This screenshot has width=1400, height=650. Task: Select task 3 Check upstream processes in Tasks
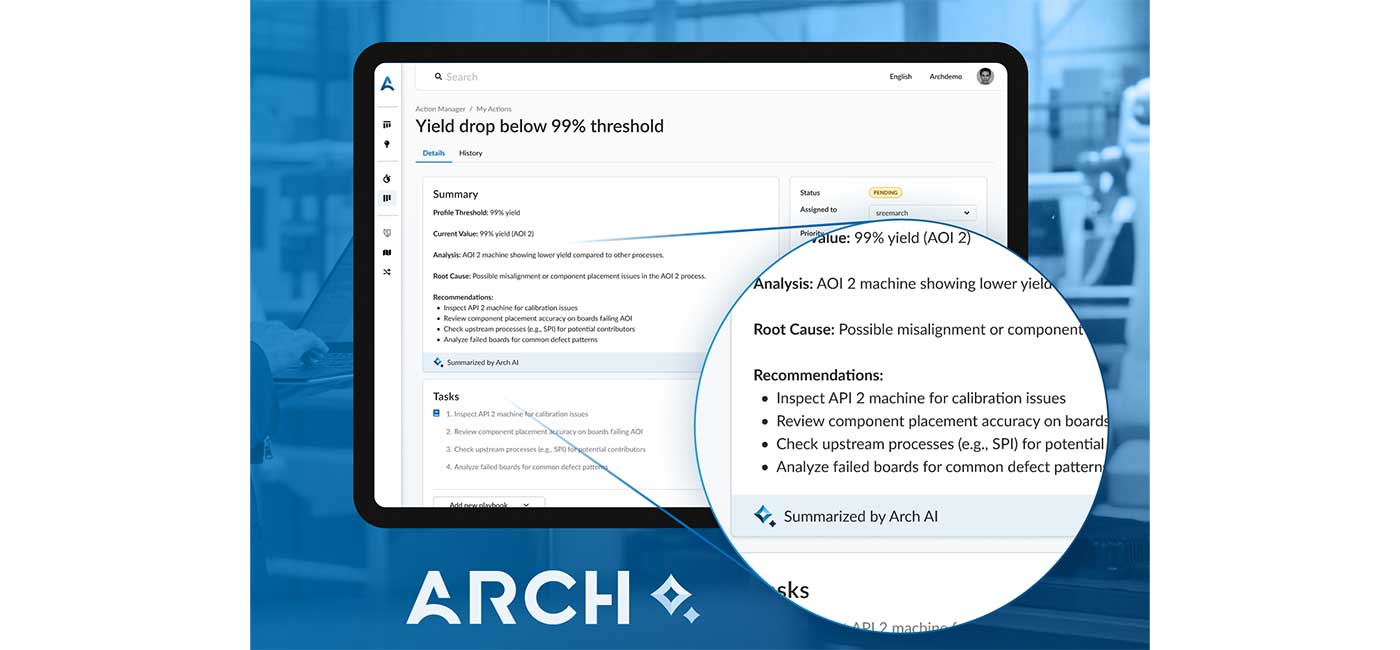(x=546, y=449)
